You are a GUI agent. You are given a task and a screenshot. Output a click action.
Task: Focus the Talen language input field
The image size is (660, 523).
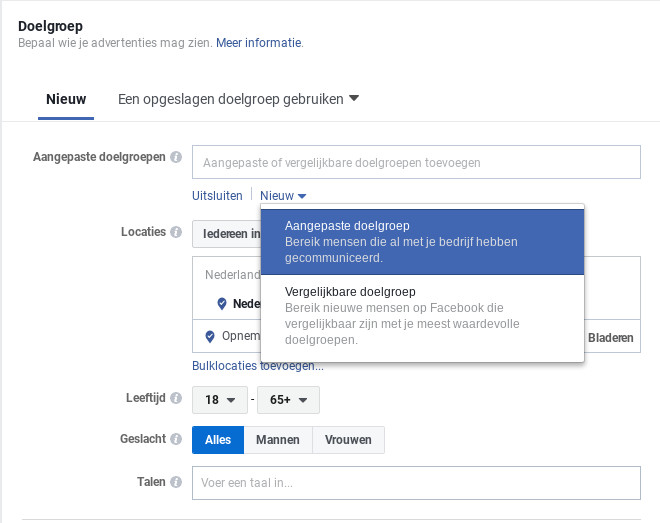(416, 483)
